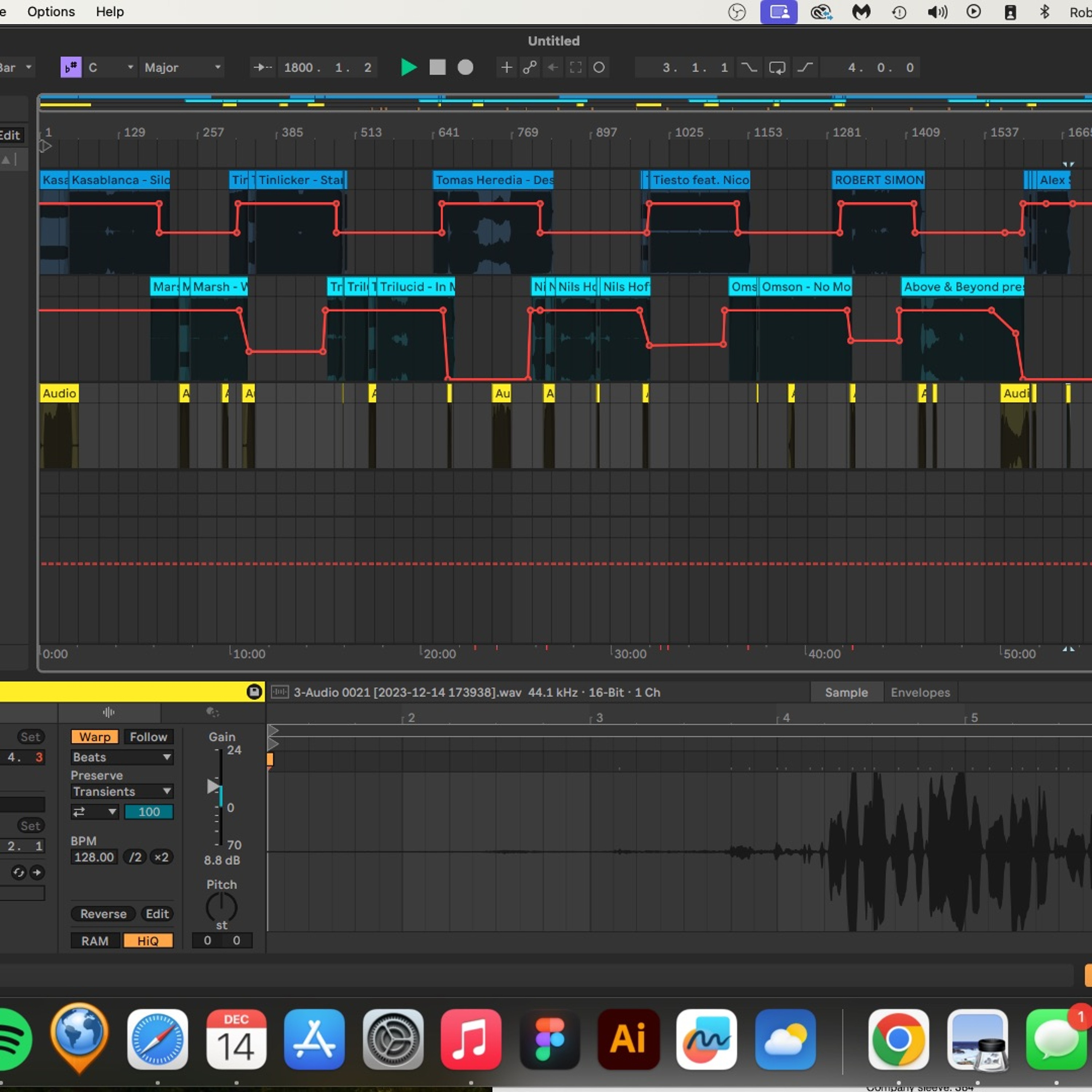Halve tempo with the /2 button

(x=135, y=857)
